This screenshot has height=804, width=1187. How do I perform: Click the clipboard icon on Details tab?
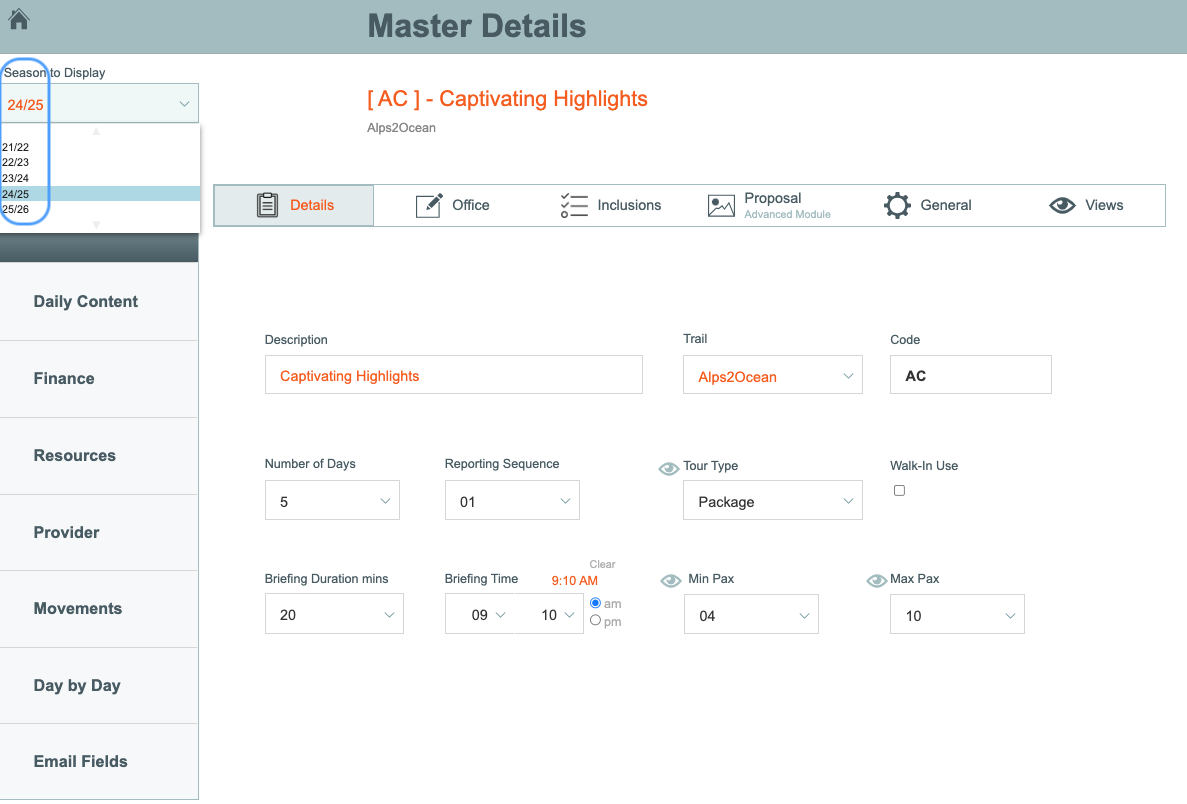(267, 205)
